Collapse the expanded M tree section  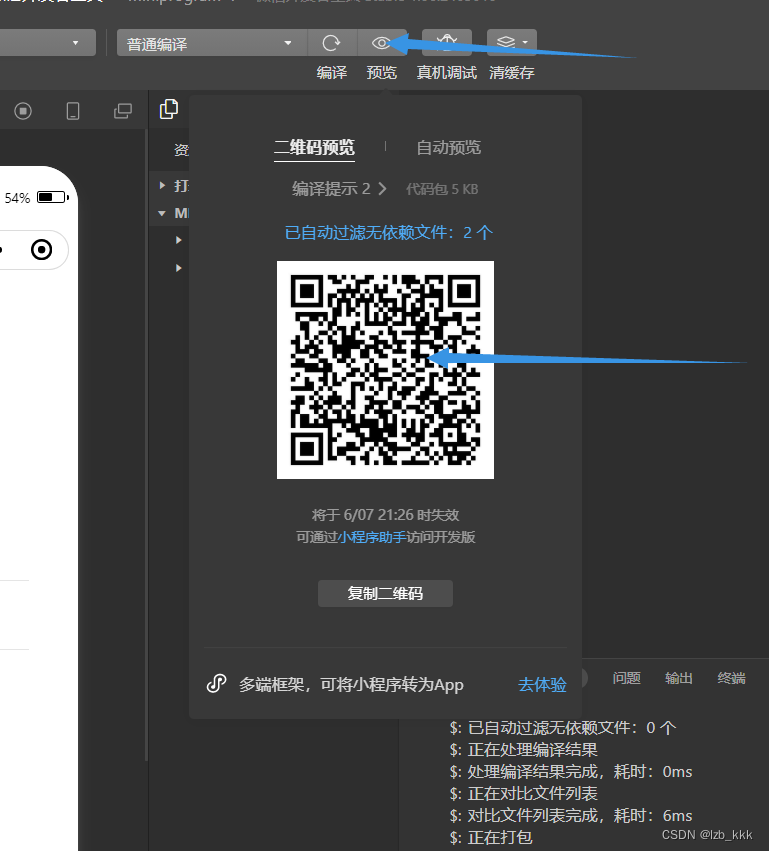pos(162,213)
